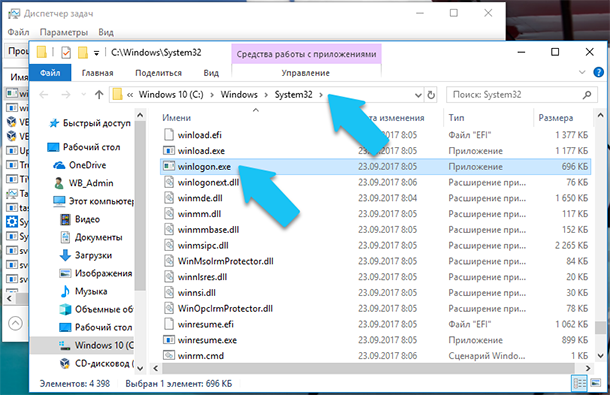The height and width of the screenshot is (395, 610).
Task: Click the Windows breadcrumb segment
Action: coord(239,95)
